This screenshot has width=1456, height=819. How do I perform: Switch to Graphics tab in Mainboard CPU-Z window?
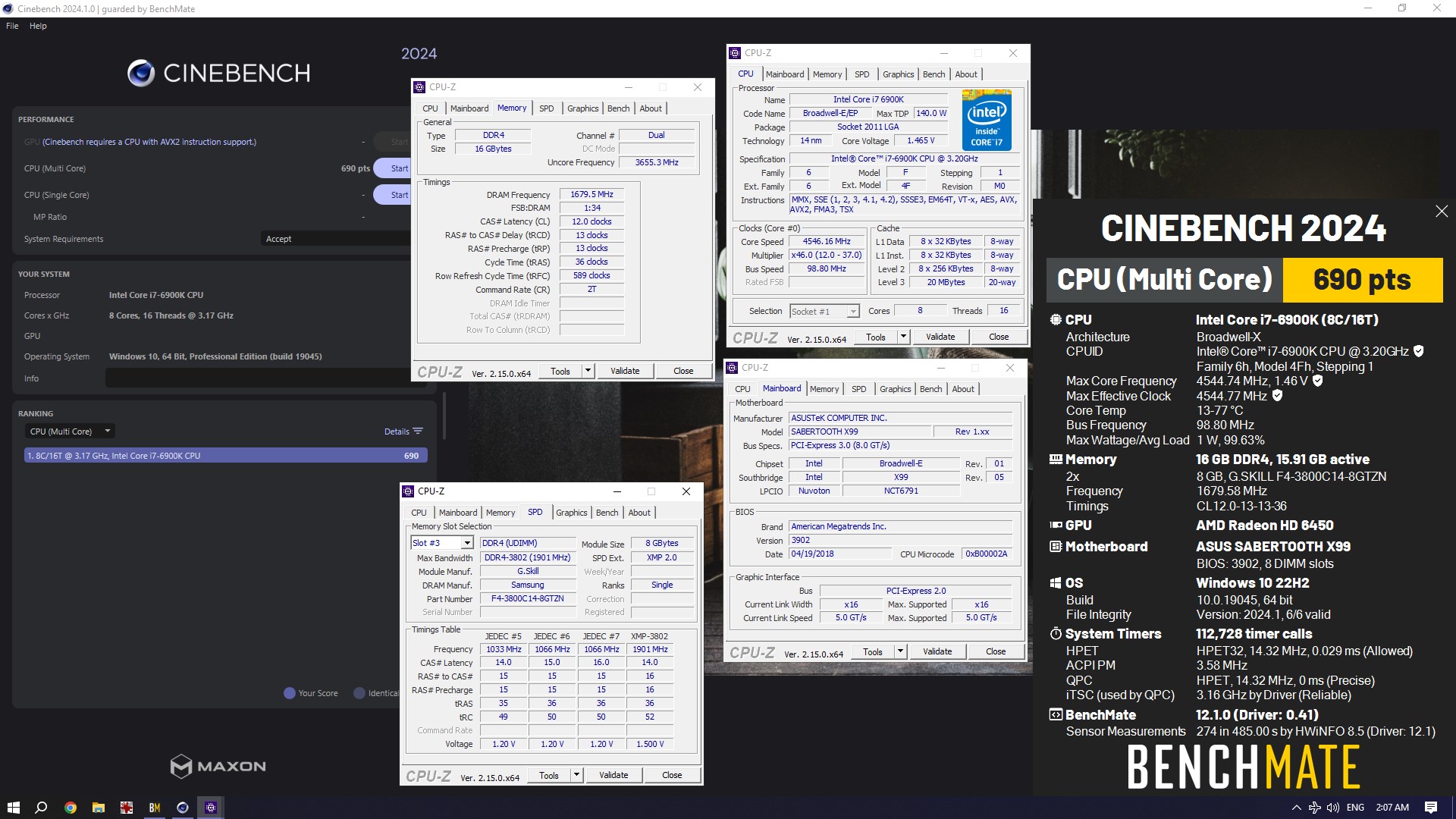coord(895,389)
